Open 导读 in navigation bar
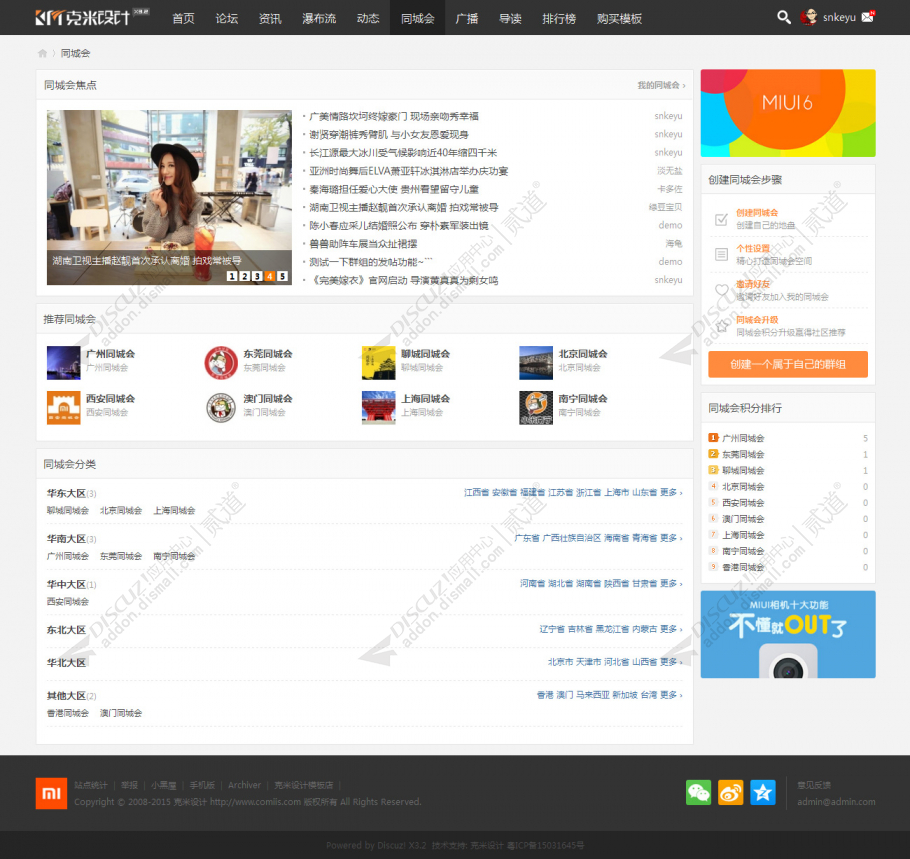The width and height of the screenshot is (910, 859). click(x=510, y=18)
